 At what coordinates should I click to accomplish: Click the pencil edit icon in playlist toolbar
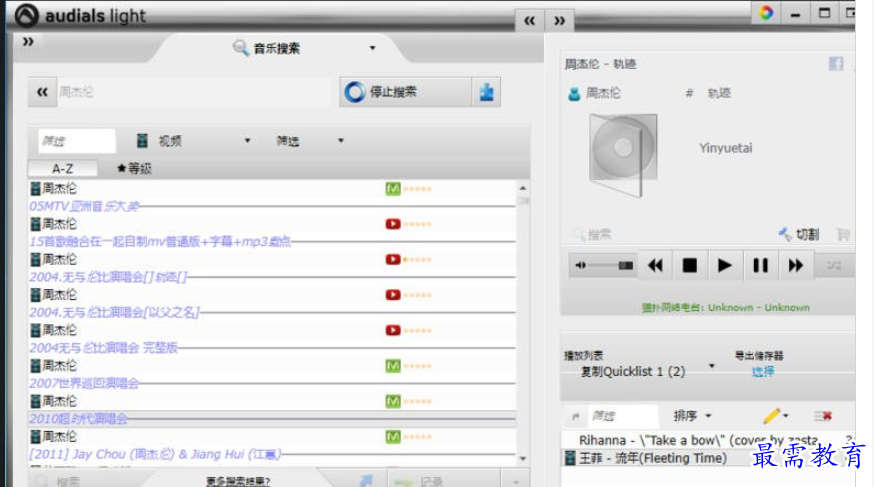click(x=772, y=416)
